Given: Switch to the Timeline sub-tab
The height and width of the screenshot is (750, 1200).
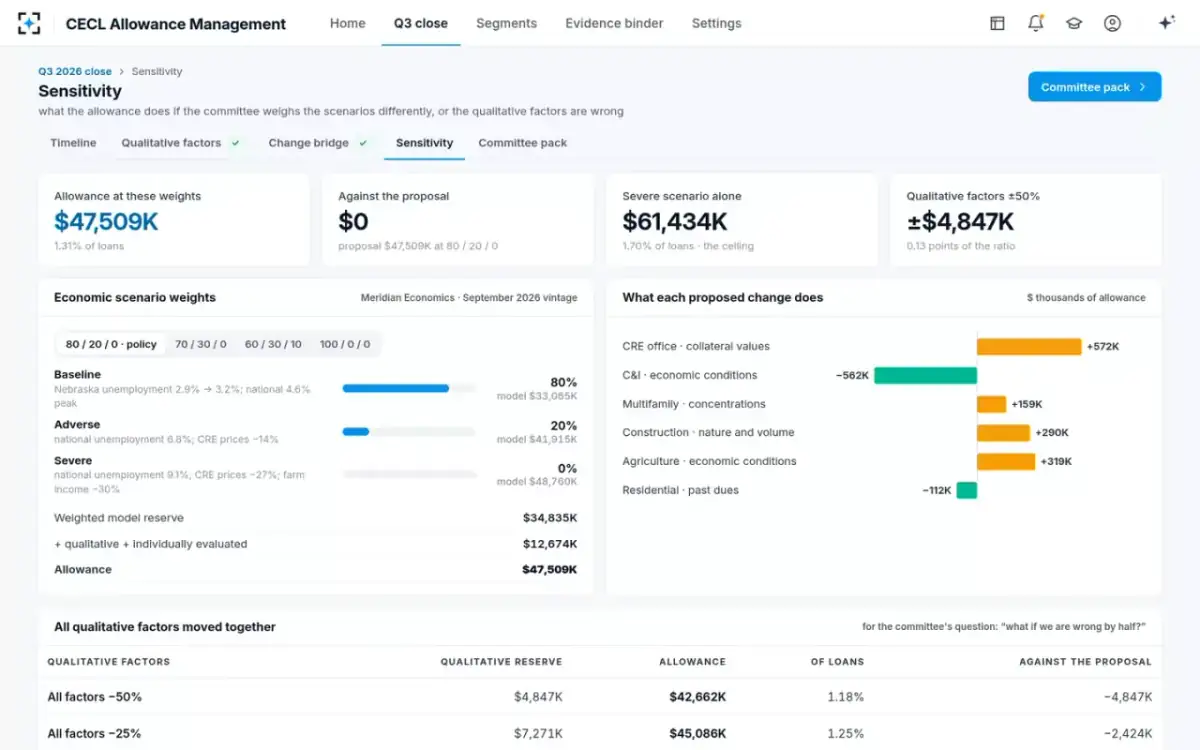Looking at the screenshot, I should (x=73, y=143).
